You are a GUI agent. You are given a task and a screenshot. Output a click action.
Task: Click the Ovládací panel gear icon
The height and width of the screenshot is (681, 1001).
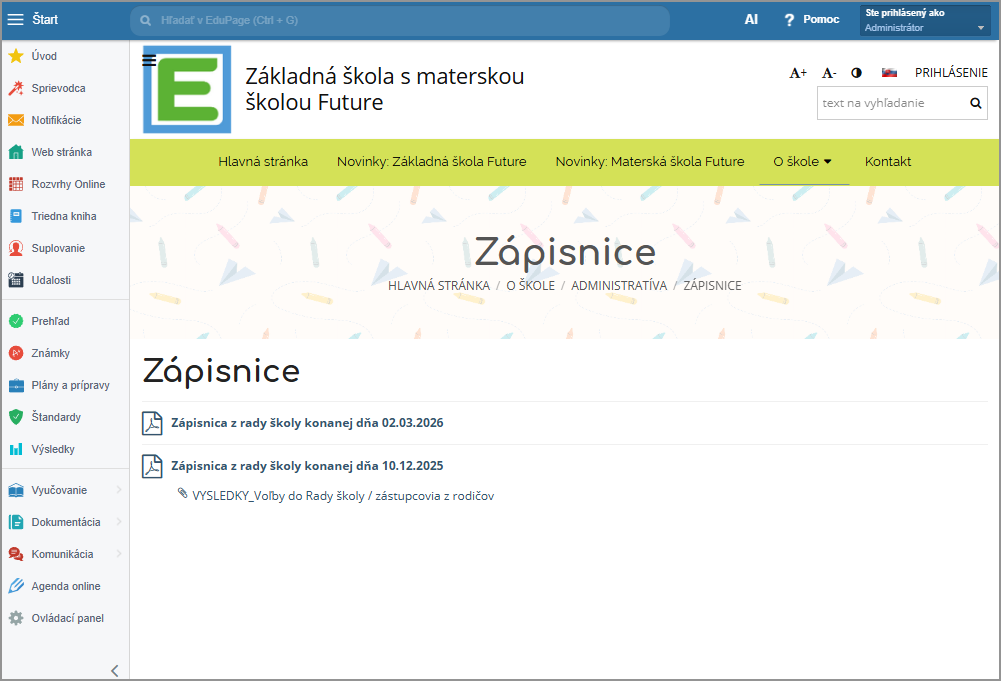16,618
